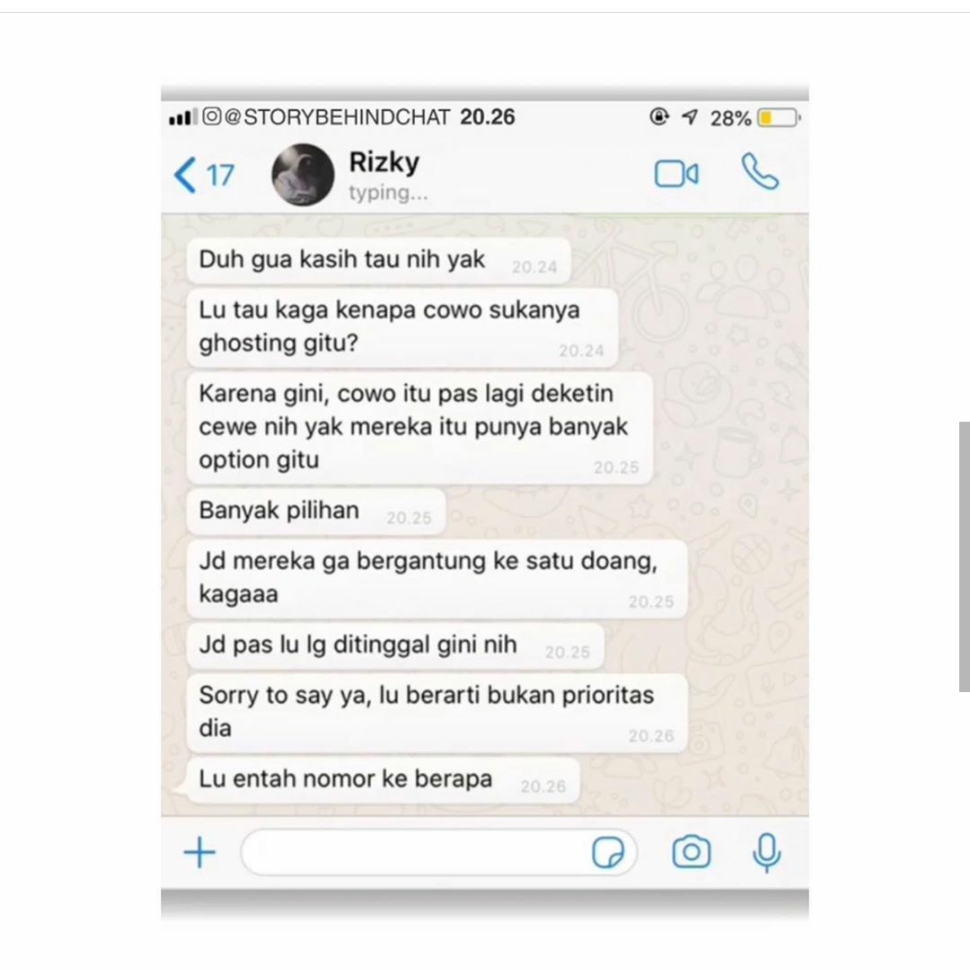This screenshot has height=970, width=970.
Task: Open the plus attachment menu
Action: [x=200, y=852]
